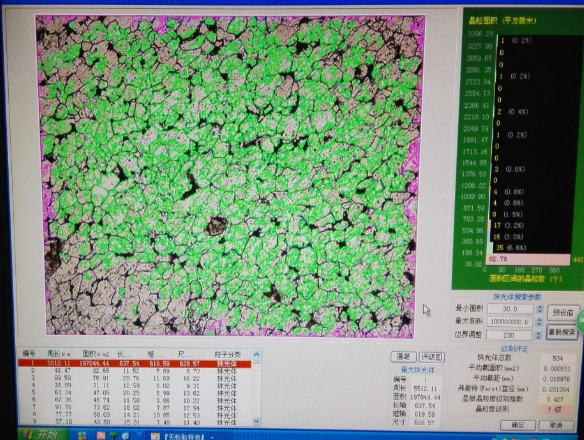Confirm with the 确定 button
Viewport: 584px width, 440px height.
pyautogui.click(x=518, y=425)
